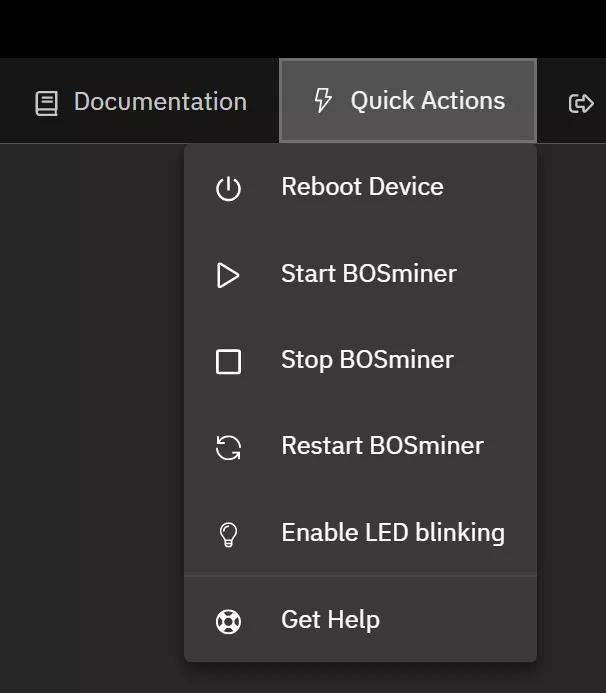Choose the Reboot Device menu entry
The width and height of the screenshot is (606, 693).
[362, 187]
